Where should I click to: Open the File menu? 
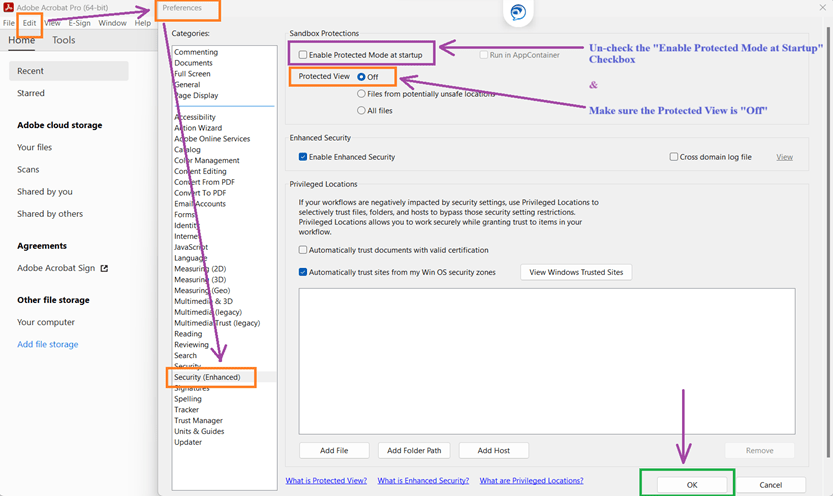(8, 23)
